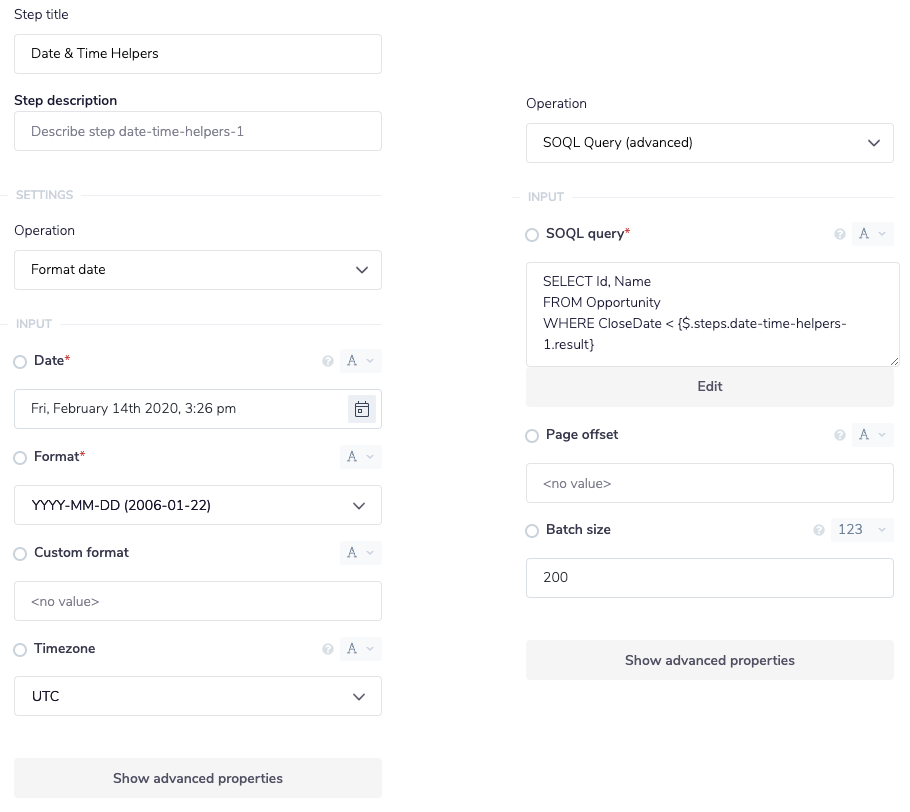
Task: Click the Page offset input field
Action: (710, 483)
